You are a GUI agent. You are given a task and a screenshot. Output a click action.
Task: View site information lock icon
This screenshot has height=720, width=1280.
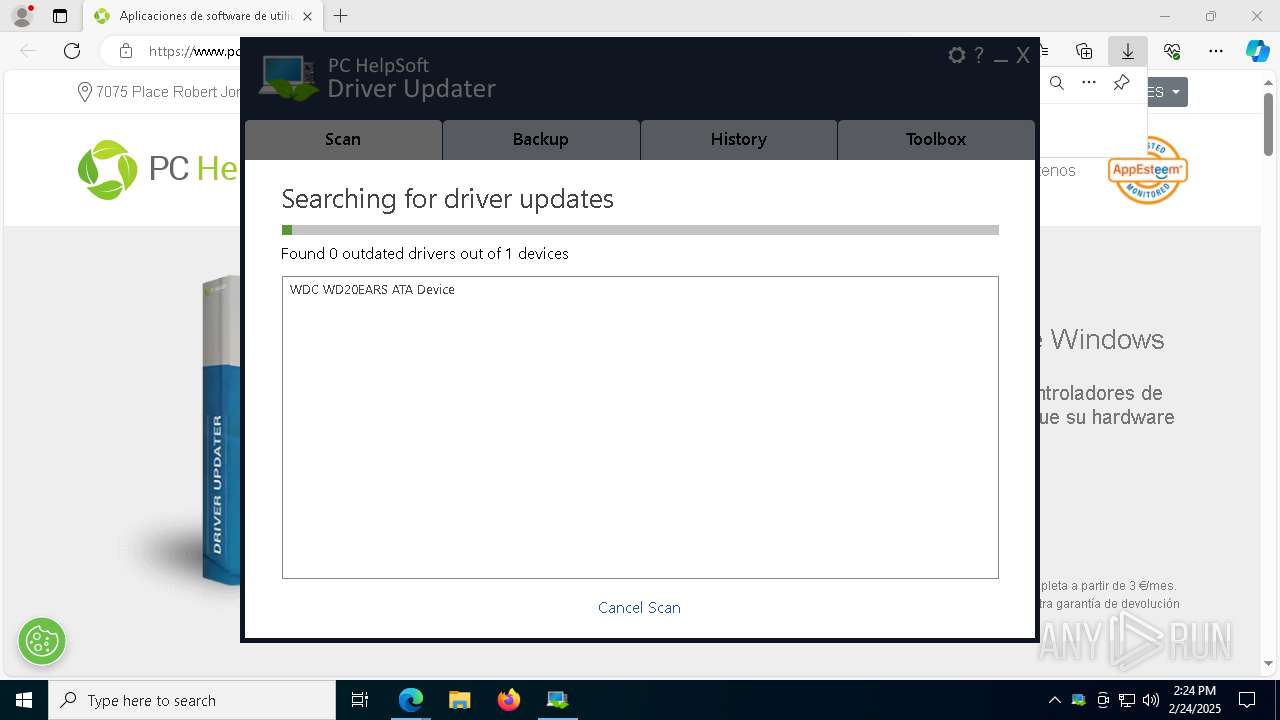tap(125, 51)
